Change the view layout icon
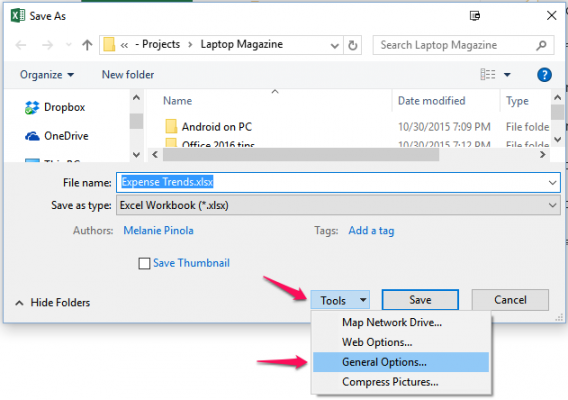 point(488,74)
